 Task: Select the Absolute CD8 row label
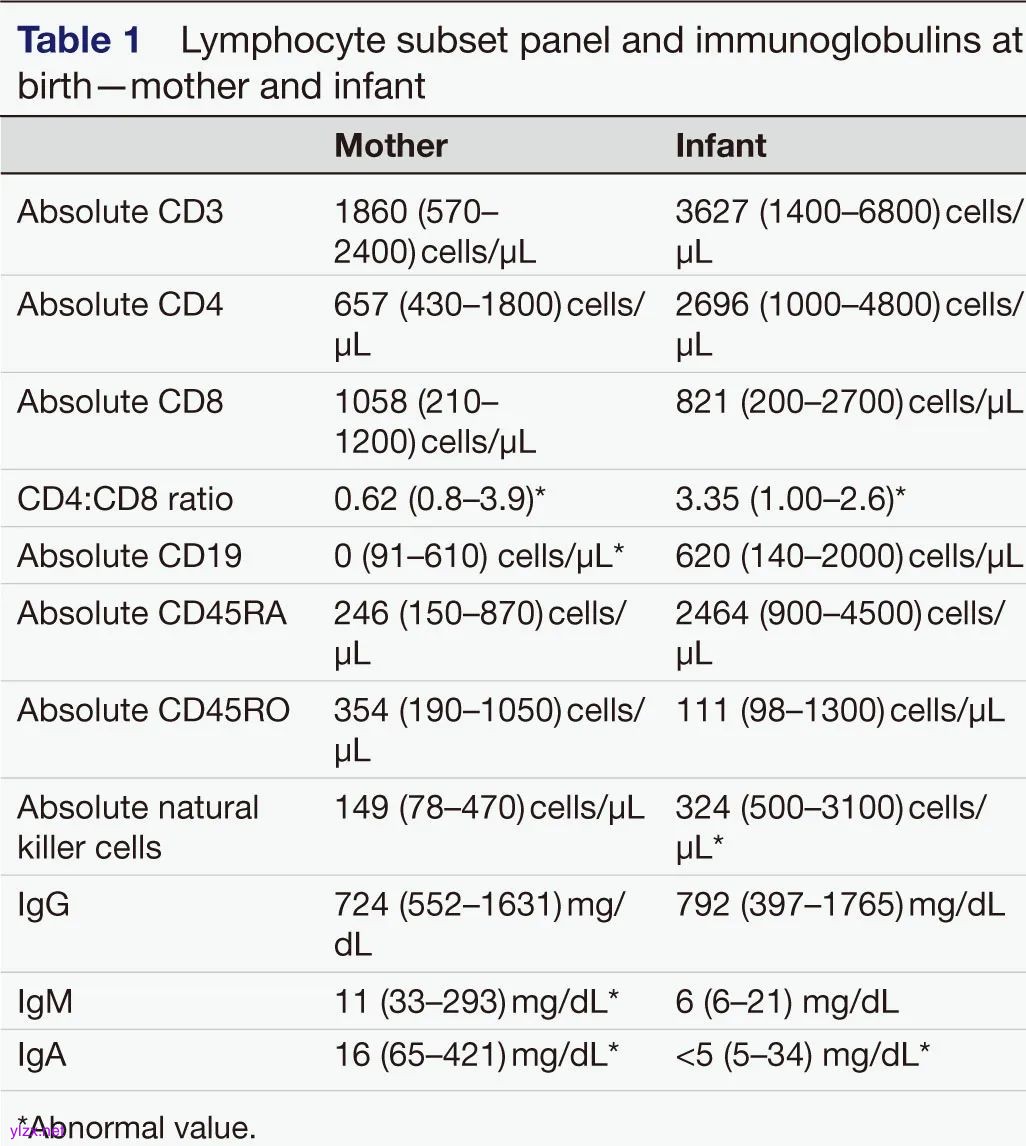(120, 401)
